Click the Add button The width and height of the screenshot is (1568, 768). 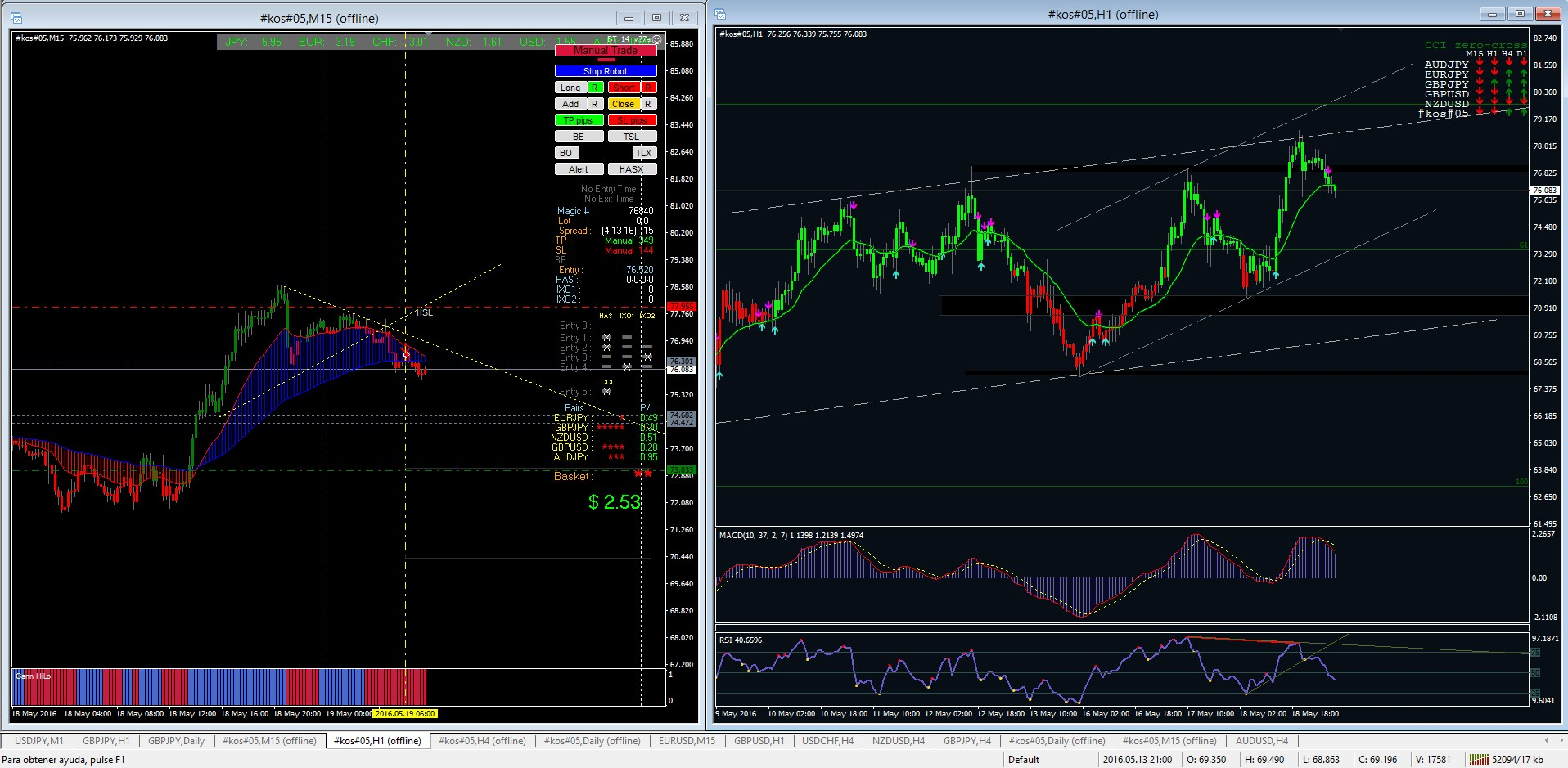click(570, 104)
